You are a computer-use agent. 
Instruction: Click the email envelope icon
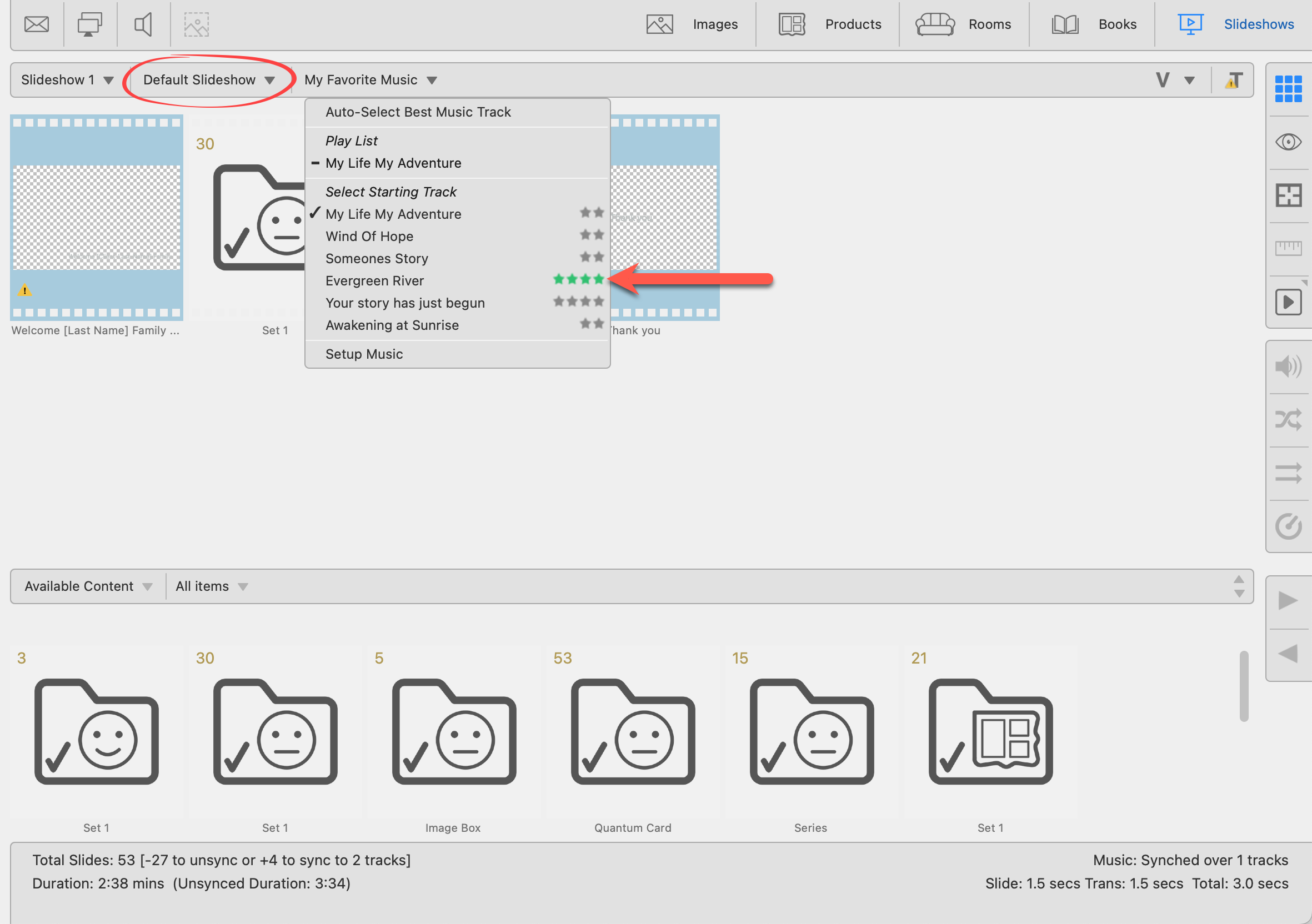[x=37, y=24]
